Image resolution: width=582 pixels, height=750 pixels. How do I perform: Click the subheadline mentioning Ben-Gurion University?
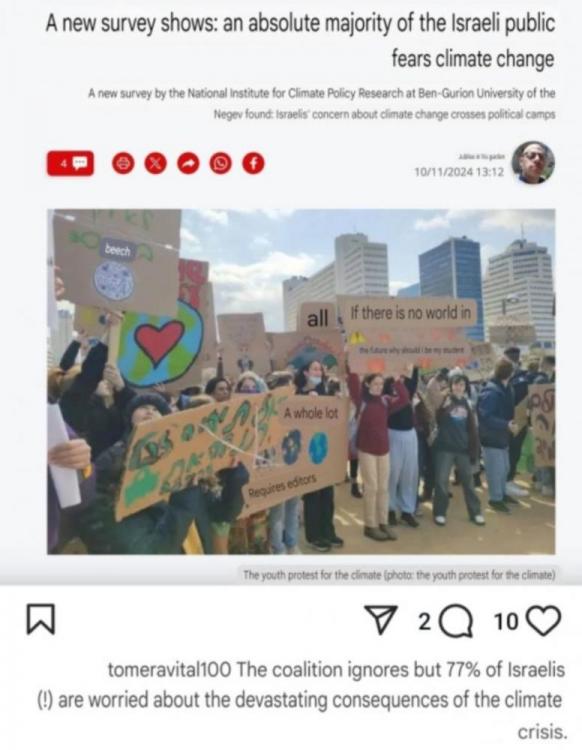(x=322, y=103)
